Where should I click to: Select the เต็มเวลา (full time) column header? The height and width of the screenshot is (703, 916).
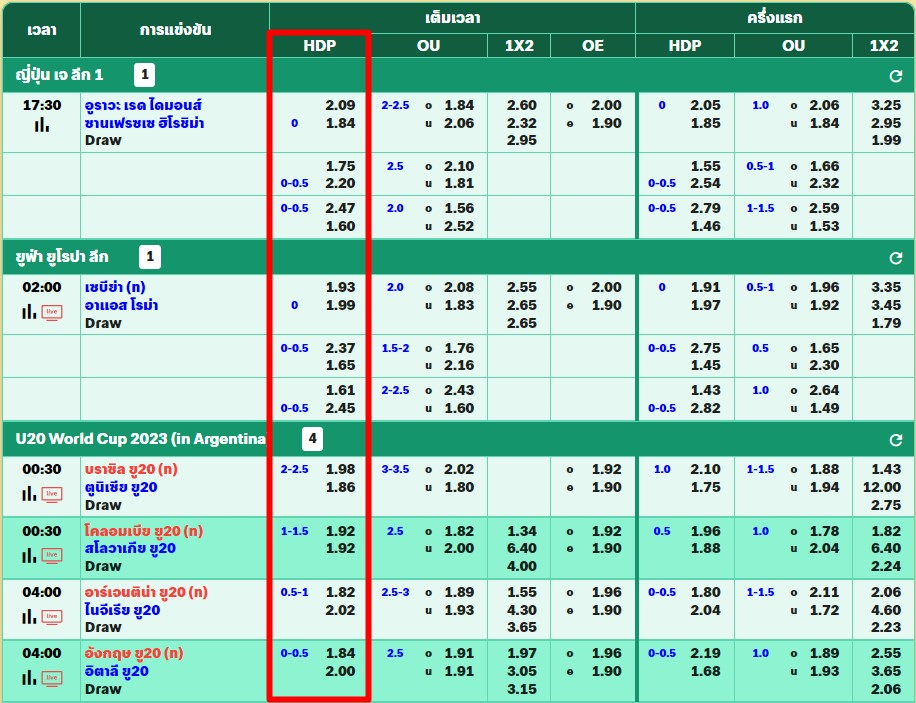coord(451,18)
